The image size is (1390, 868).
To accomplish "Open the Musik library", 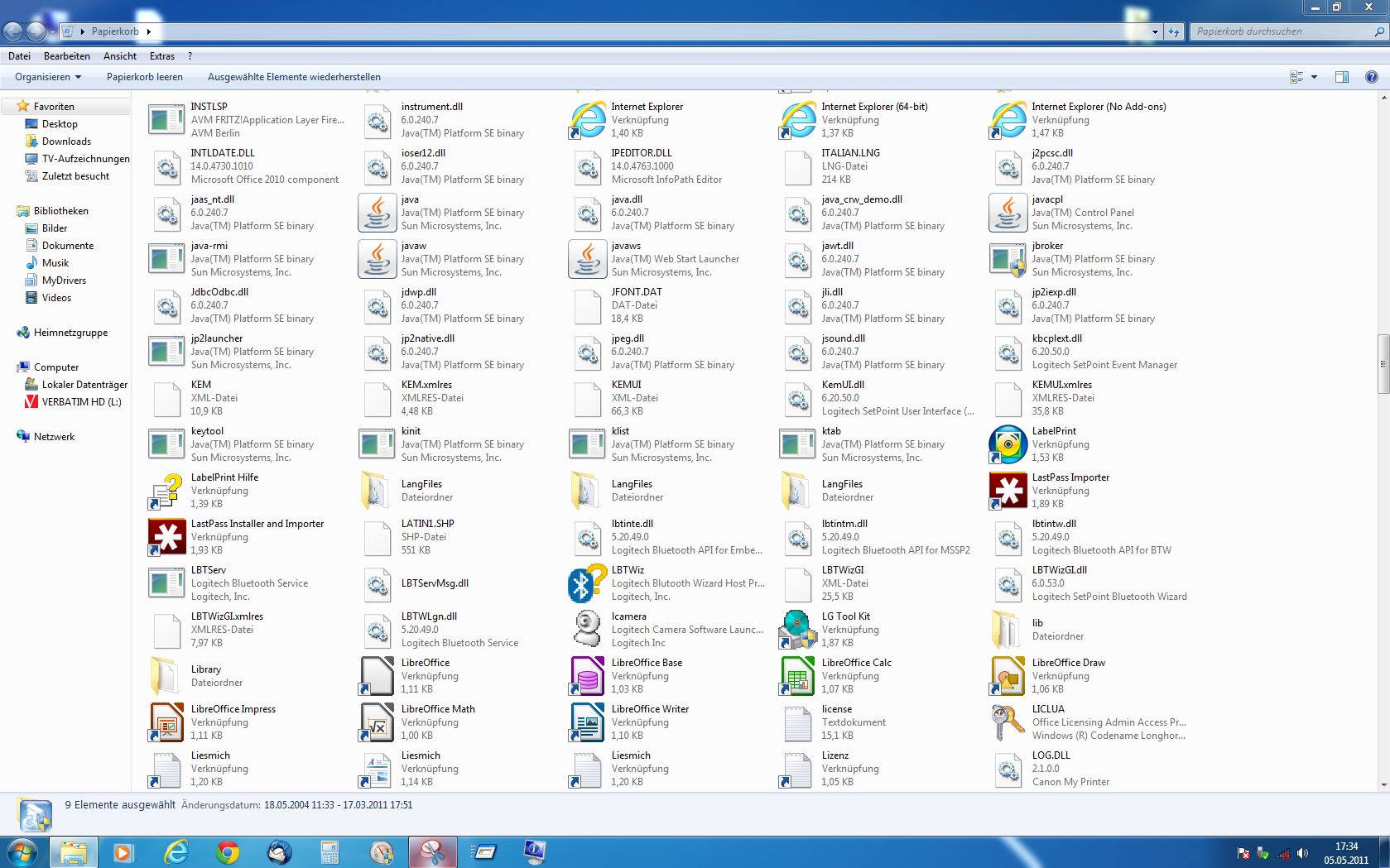I will pos(55,263).
